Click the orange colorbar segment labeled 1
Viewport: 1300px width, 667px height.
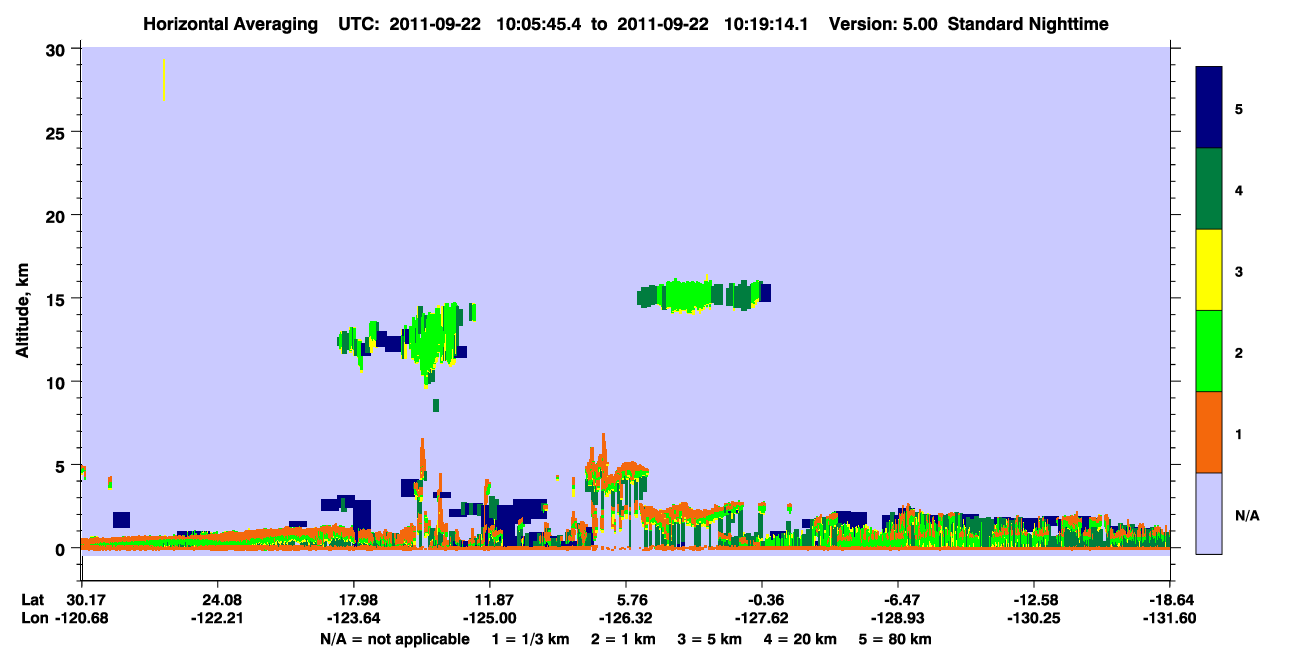coord(1209,432)
